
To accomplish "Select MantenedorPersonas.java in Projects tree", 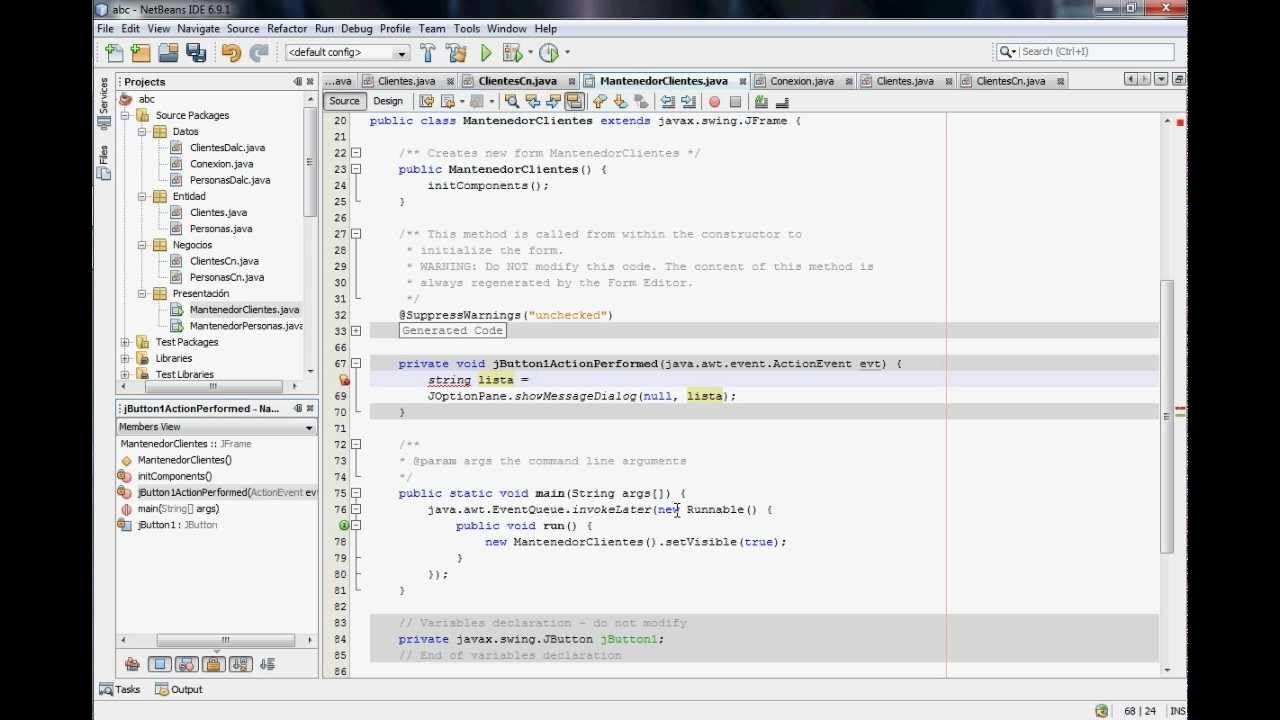I will click(246, 326).
